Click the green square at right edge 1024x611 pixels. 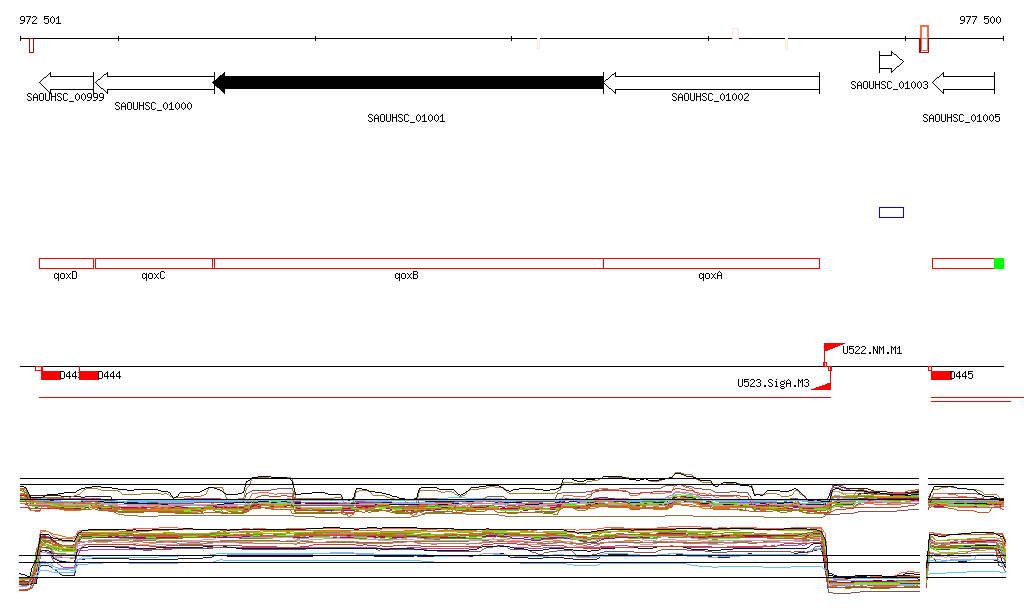click(x=999, y=264)
